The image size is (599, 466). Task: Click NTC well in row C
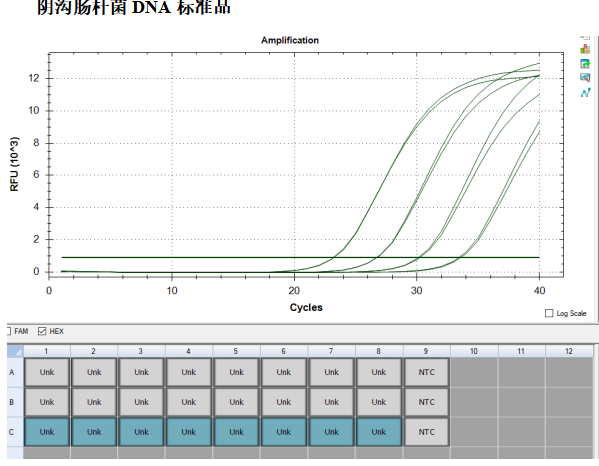pos(426,432)
